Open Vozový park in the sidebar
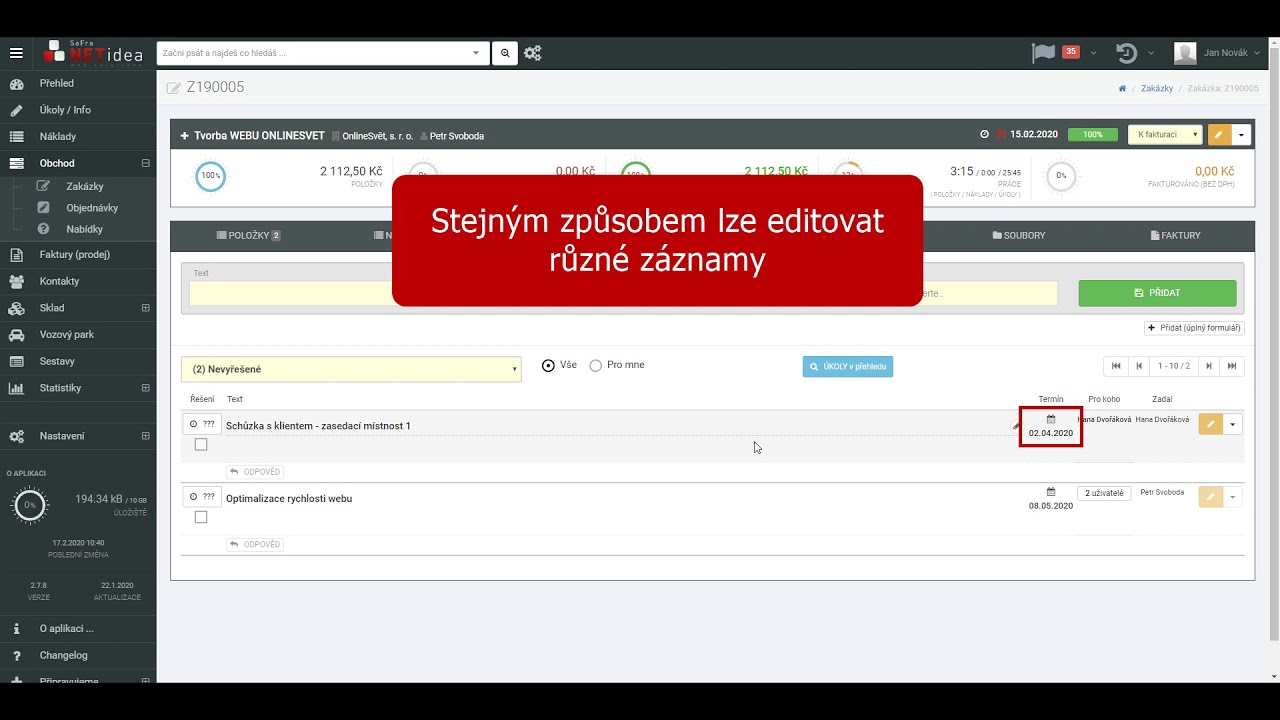 coord(67,334)
